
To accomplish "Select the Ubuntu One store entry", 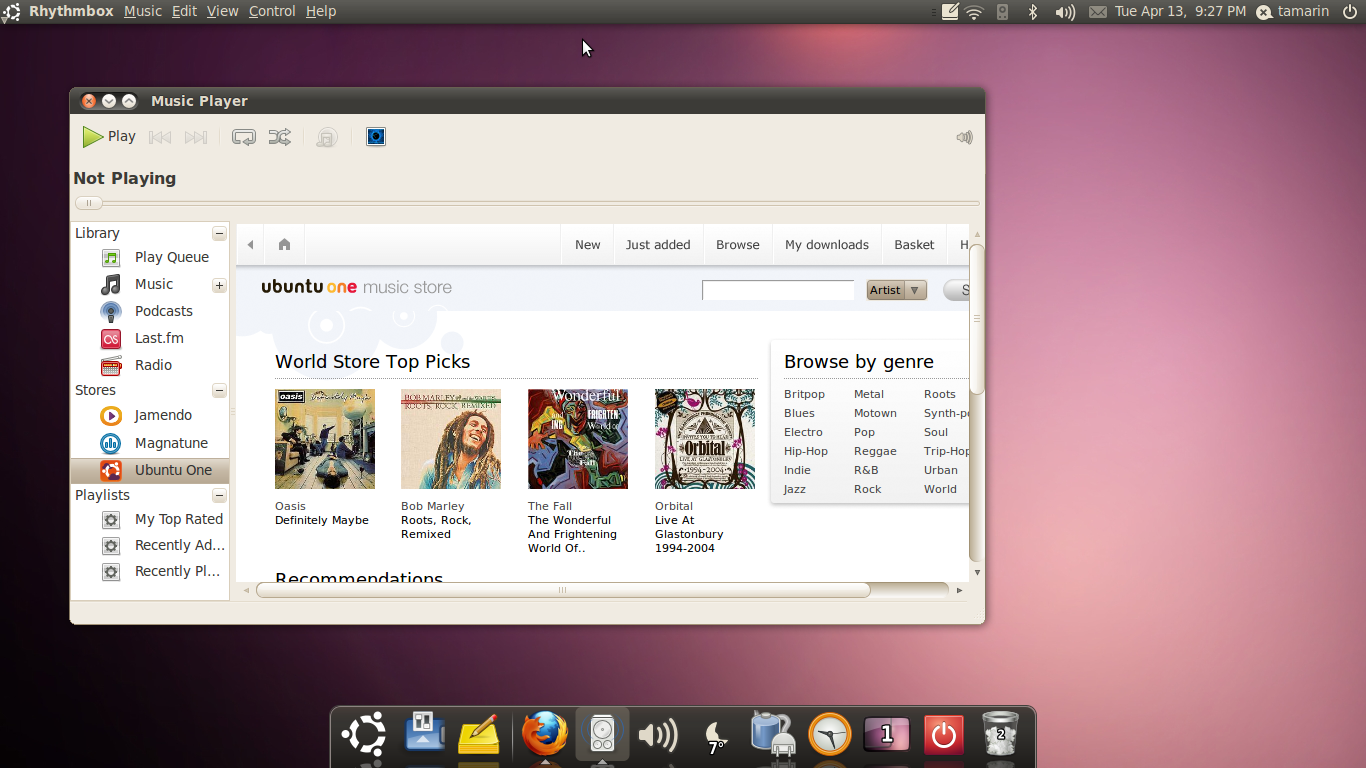I will pos(150,470).
